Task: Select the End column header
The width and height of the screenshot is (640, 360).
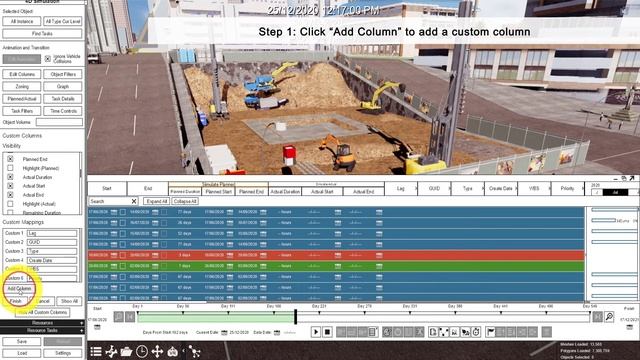Action: tap(148, 189)
